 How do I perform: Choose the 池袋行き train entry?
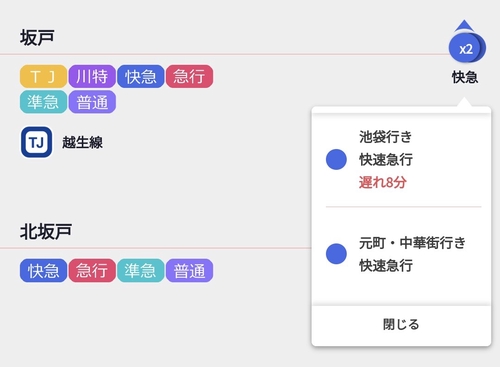(401, 159)
